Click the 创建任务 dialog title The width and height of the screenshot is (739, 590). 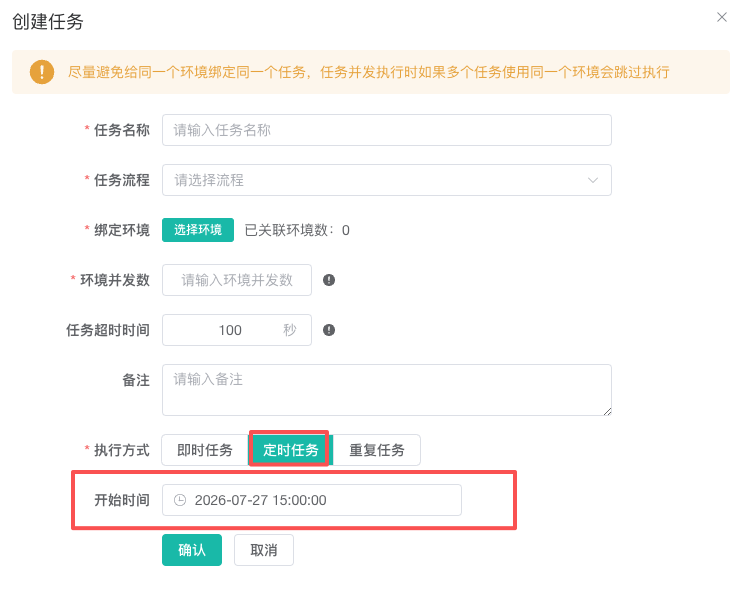48,22
